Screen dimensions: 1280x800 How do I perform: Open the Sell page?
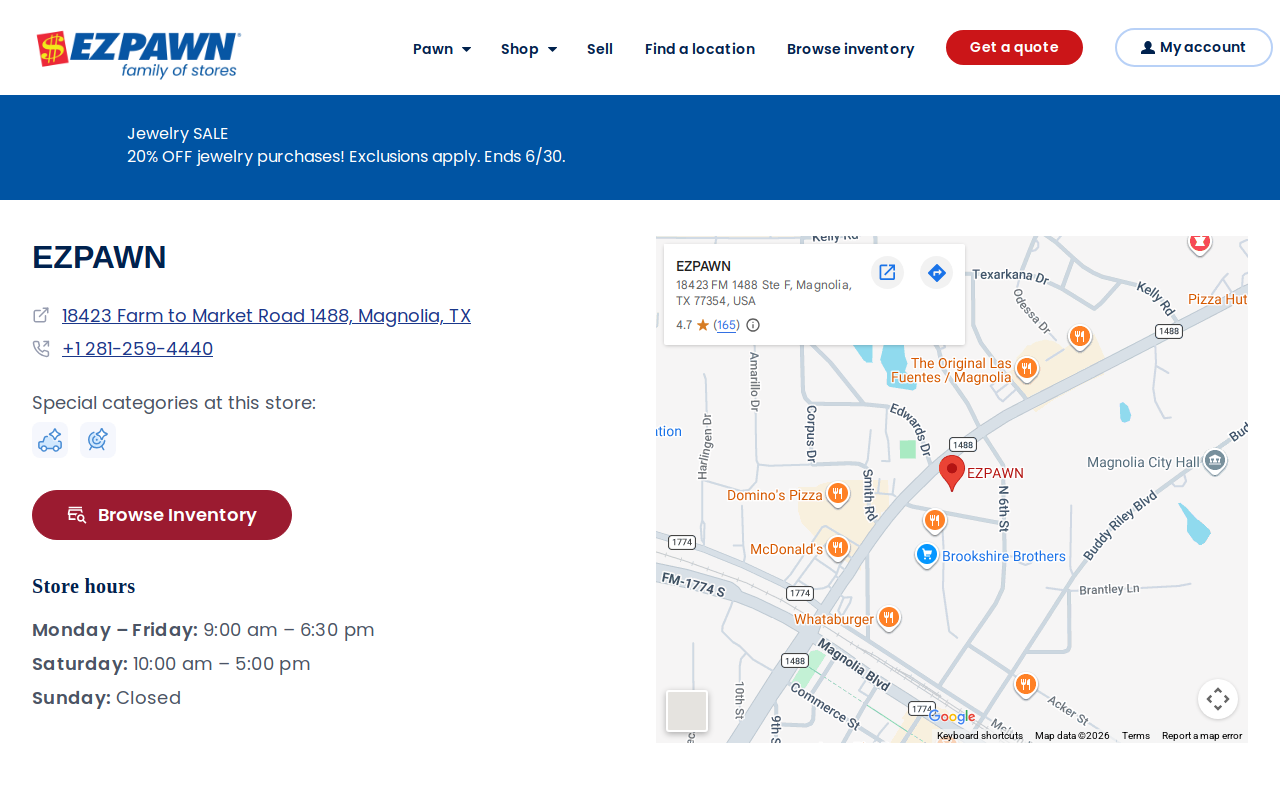point(600,49)
